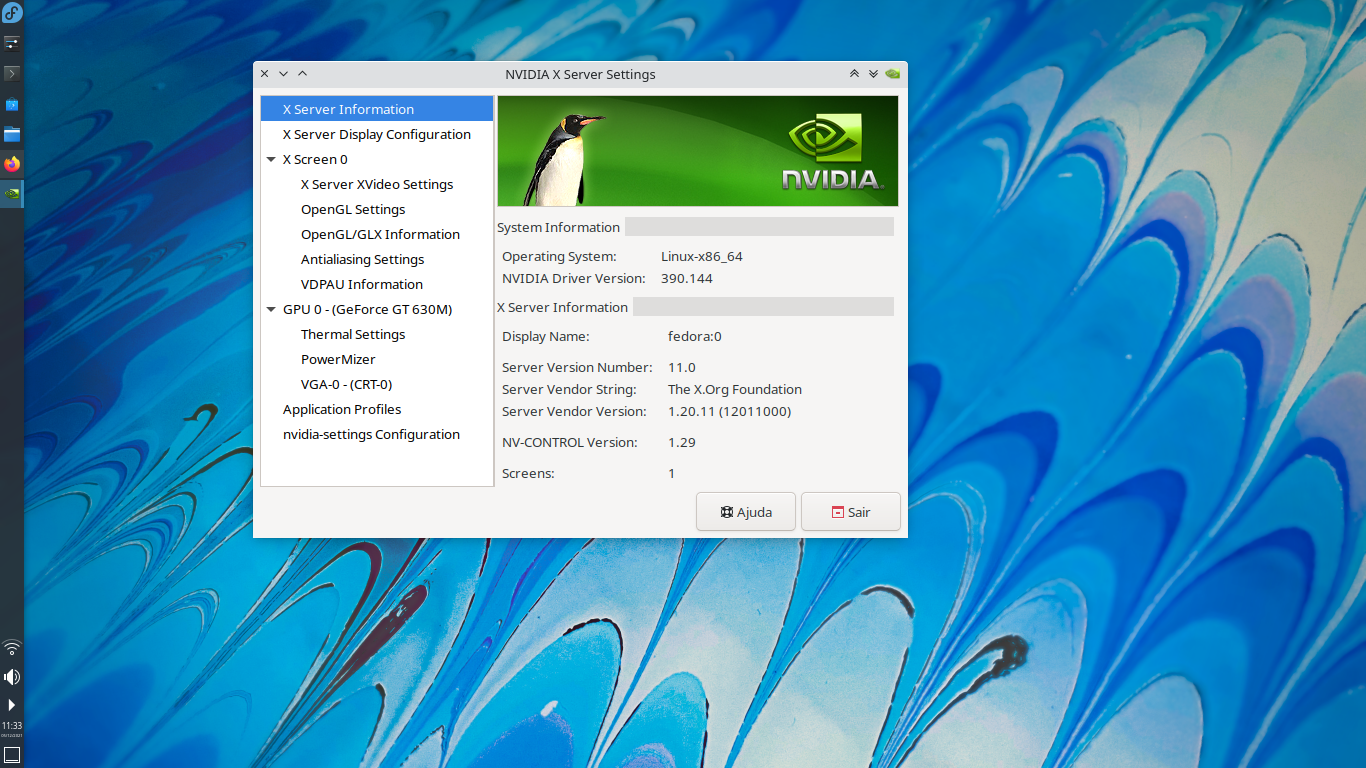Click the NVIDIA X Server Settings window title
Viewport: 1366px width, 768px height.
click(580, 74)
